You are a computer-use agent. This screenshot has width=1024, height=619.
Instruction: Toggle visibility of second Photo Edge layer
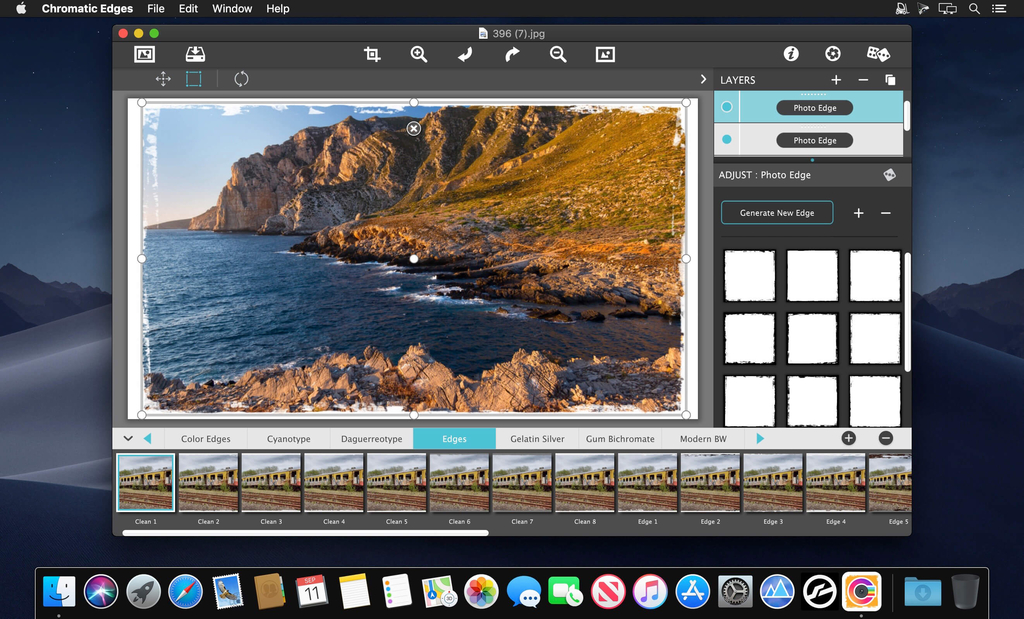(x=727, y=140)
